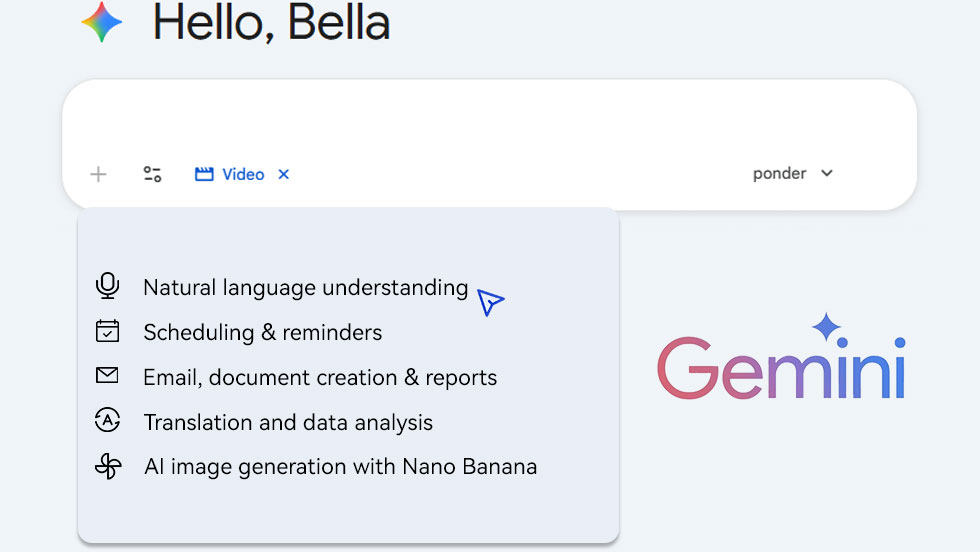Image resolution: width=980 pixels, height=552 pixels.
Task: Click the Gemini sparkle icon beside the greeting
Action: 102,22
